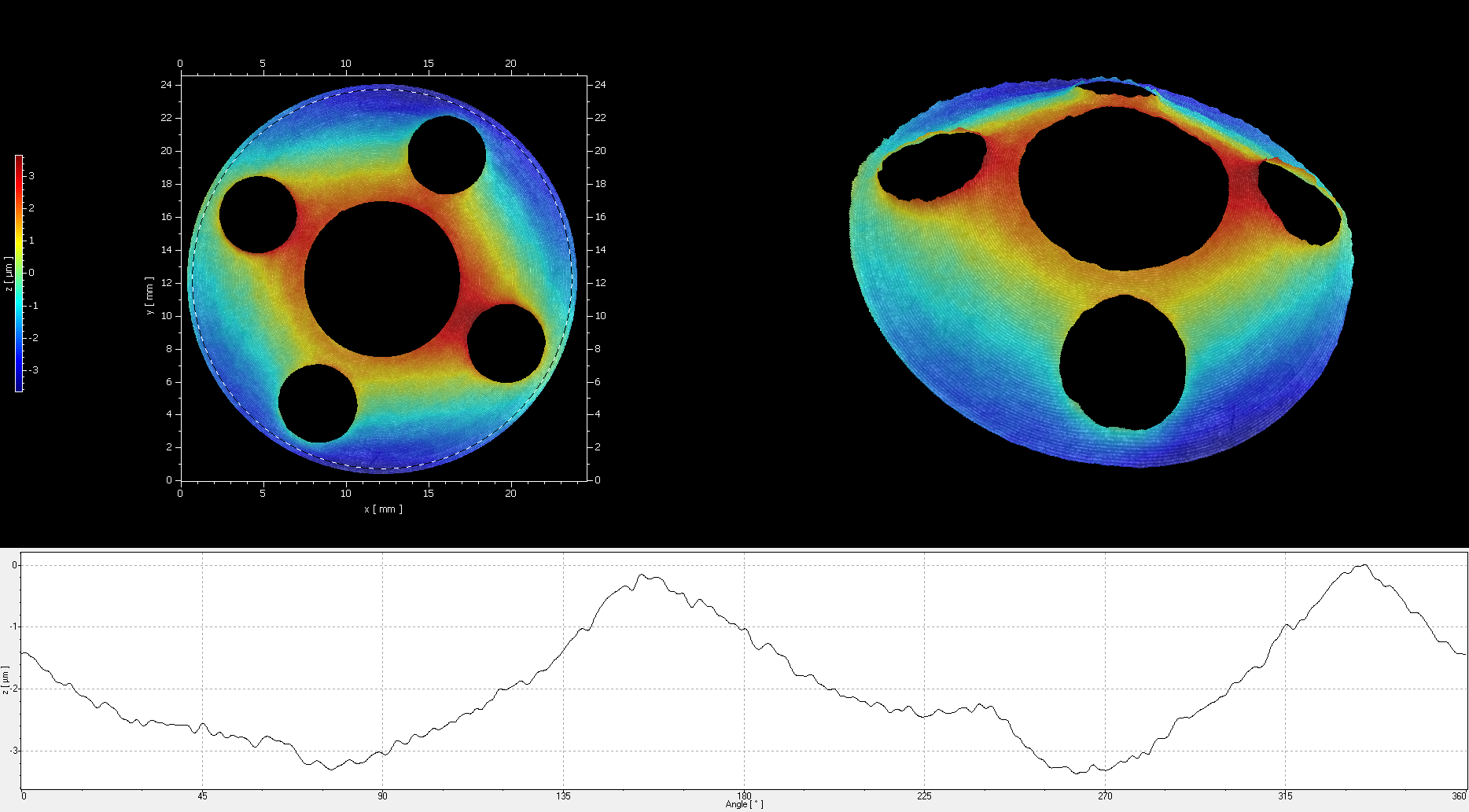Screen dimensions: 1469x812
Task: Click the leftmost small hole in 2D map
Action: click(258, 215)
